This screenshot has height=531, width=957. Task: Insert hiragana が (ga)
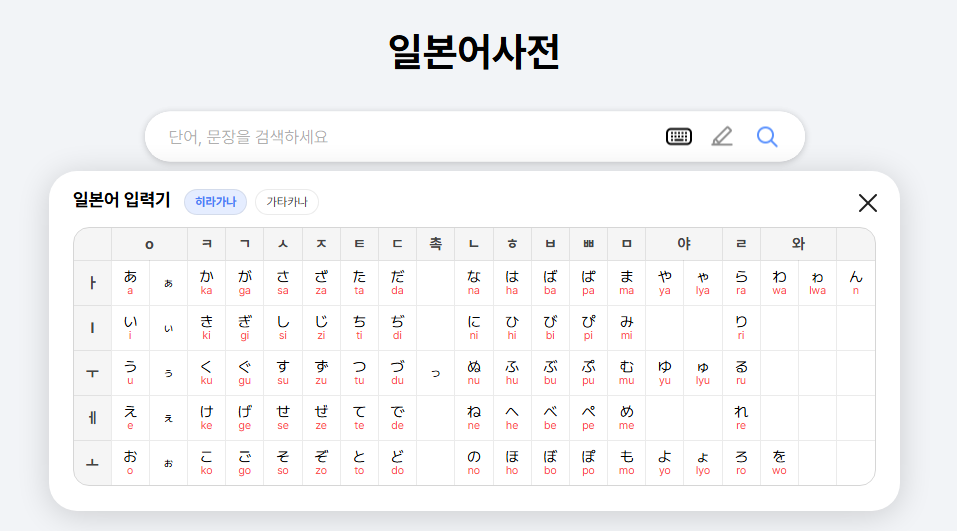pyautogui.click(x=245, y=283)
